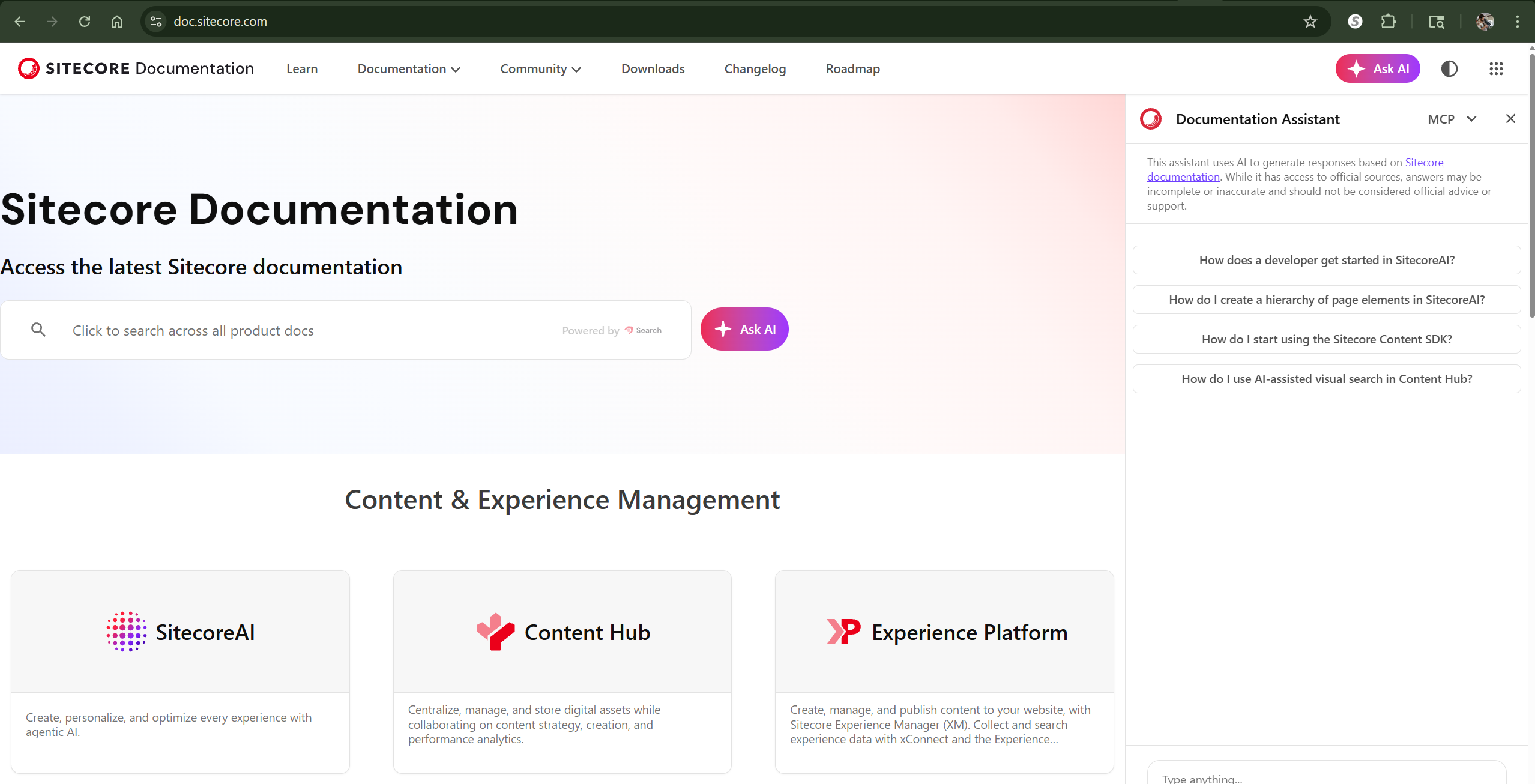Click the page vertical scrollbar
Viewport: 1535px width, 784px height.
1531,186
